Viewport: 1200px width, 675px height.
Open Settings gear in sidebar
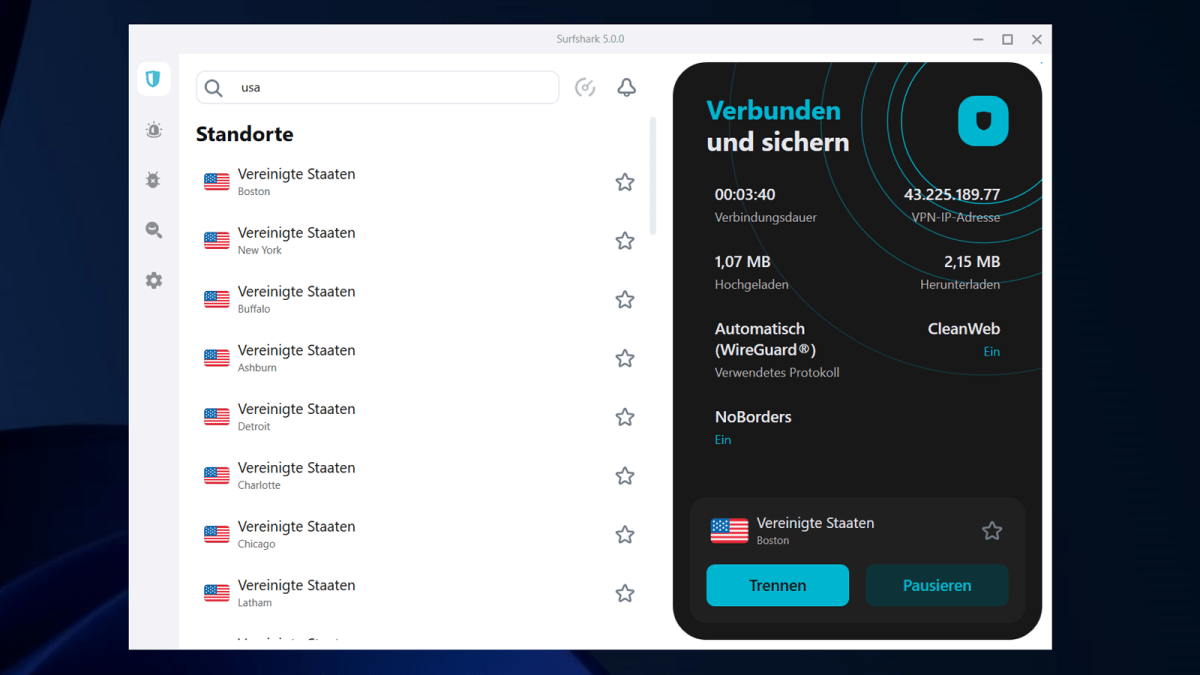[x=153, y=281]
